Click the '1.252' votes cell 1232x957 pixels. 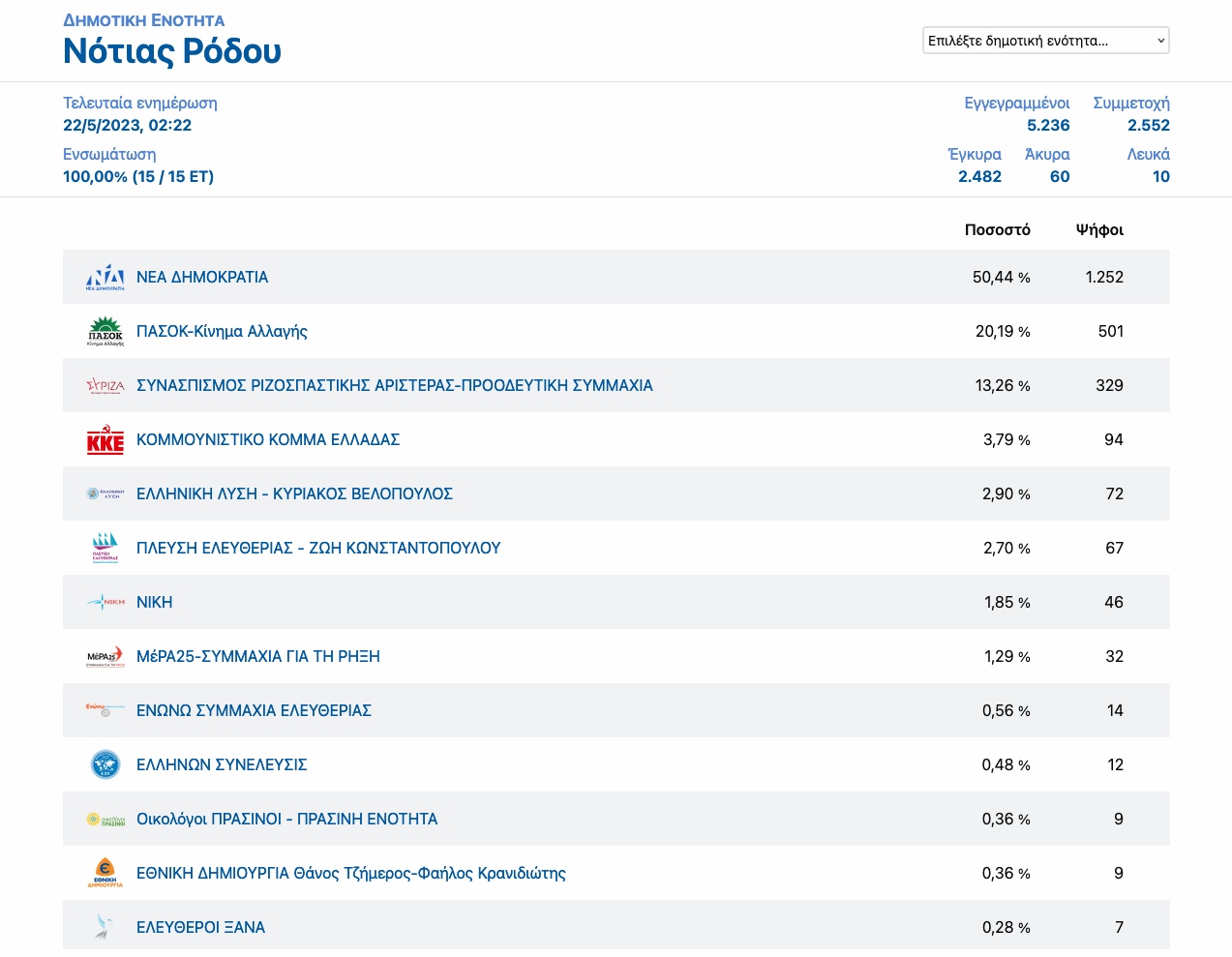coord(1104,277)
